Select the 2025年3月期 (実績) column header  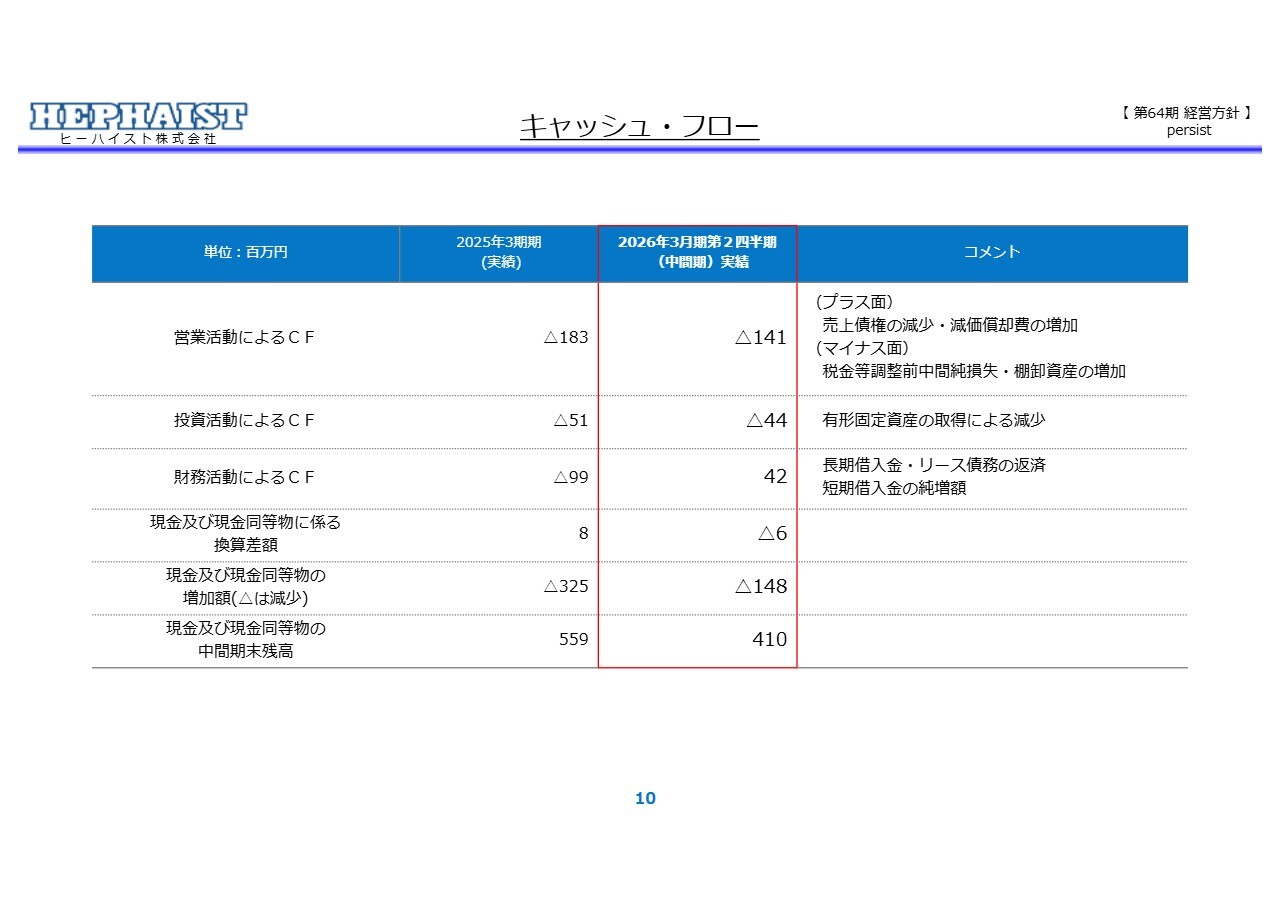tap(499, 253)
